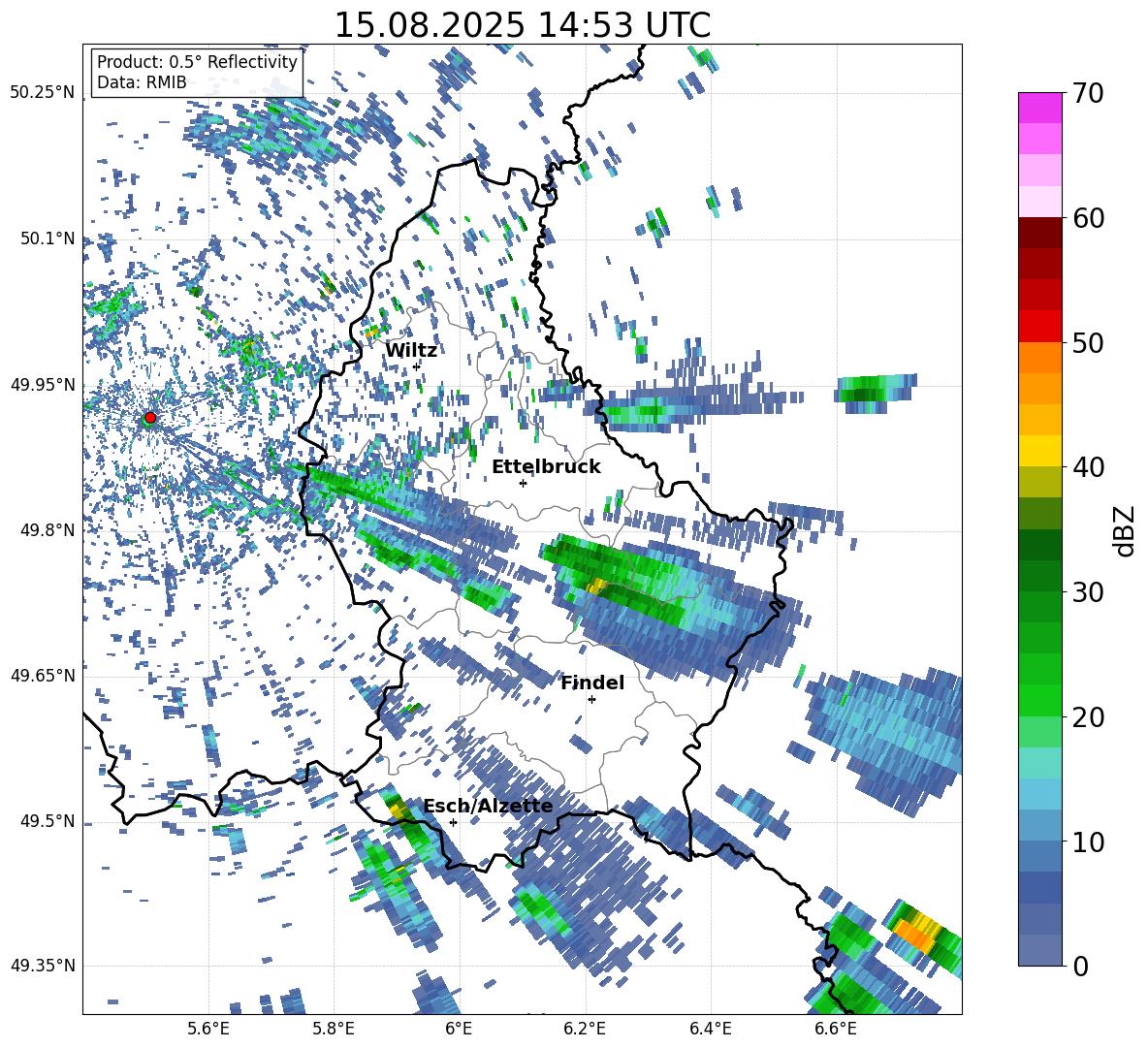Click the cross marker below Esch/Alzette
Viewport: 1148px width, 1048px height.
[x=453, y=822]
